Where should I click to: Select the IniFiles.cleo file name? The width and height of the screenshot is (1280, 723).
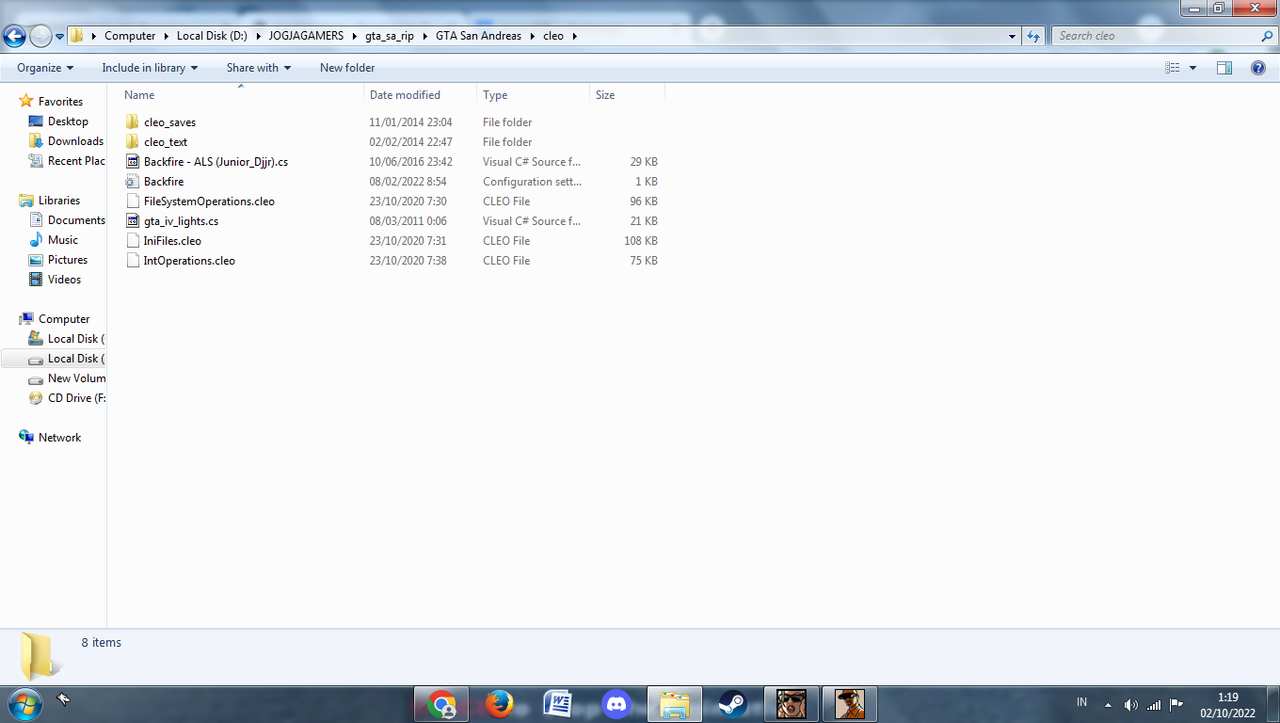(x=172, y=241)
